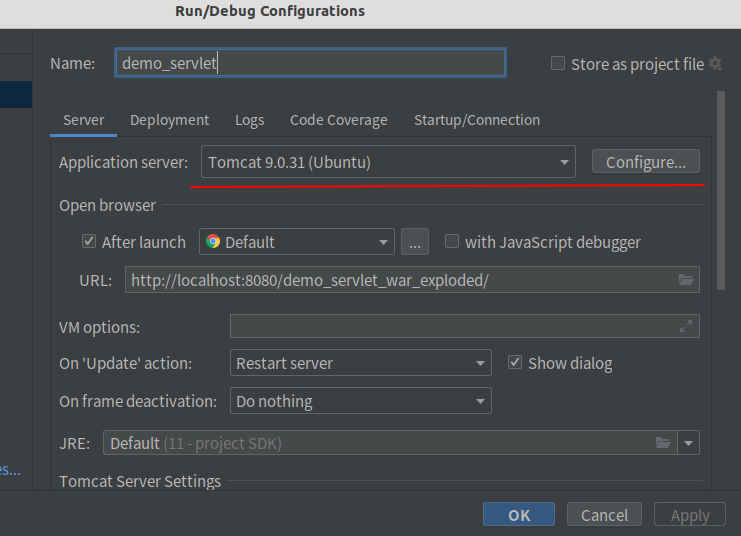
Task: Switch to the Startup/Connection tab
Action: coord(477,120)
